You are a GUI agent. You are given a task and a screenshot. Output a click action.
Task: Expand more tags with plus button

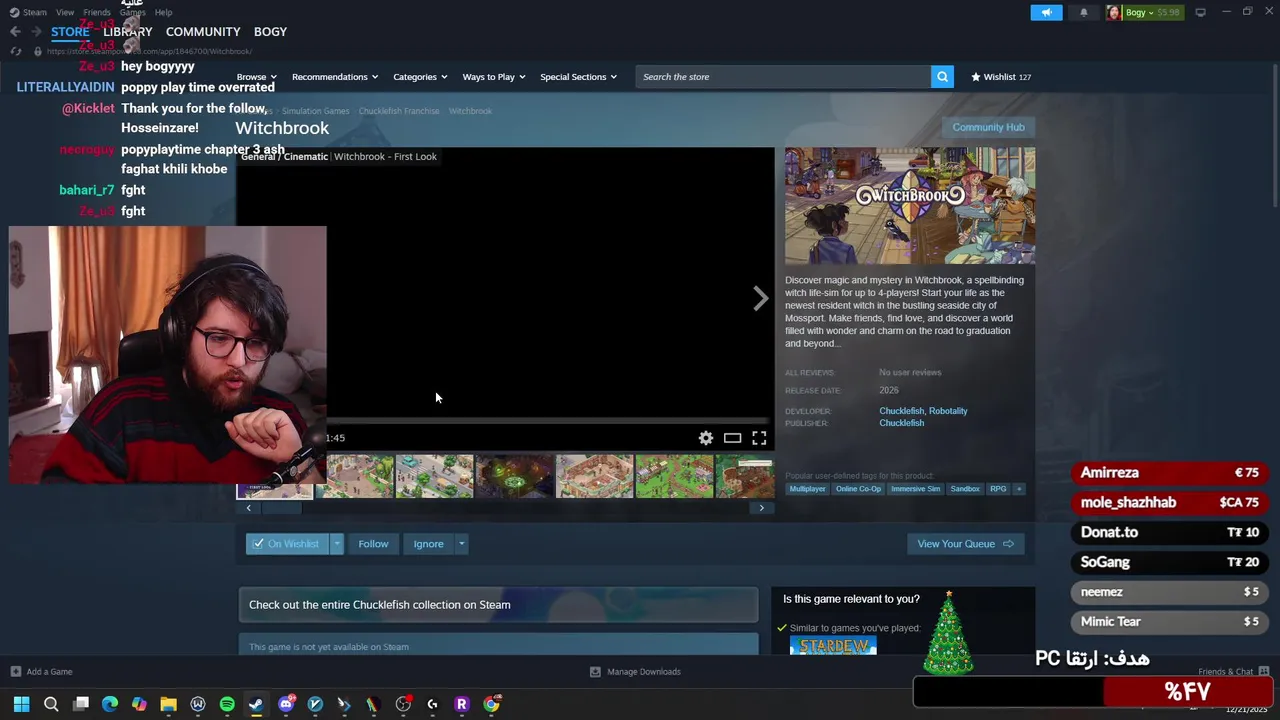click(1019, 489)
